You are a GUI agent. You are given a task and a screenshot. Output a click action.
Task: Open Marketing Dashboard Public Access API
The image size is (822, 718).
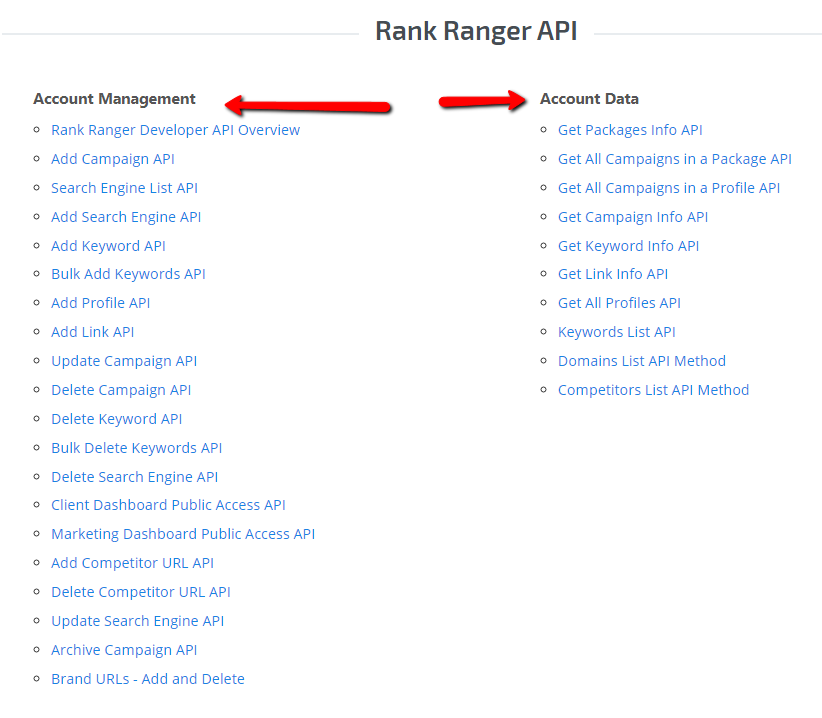coord(183,534)
